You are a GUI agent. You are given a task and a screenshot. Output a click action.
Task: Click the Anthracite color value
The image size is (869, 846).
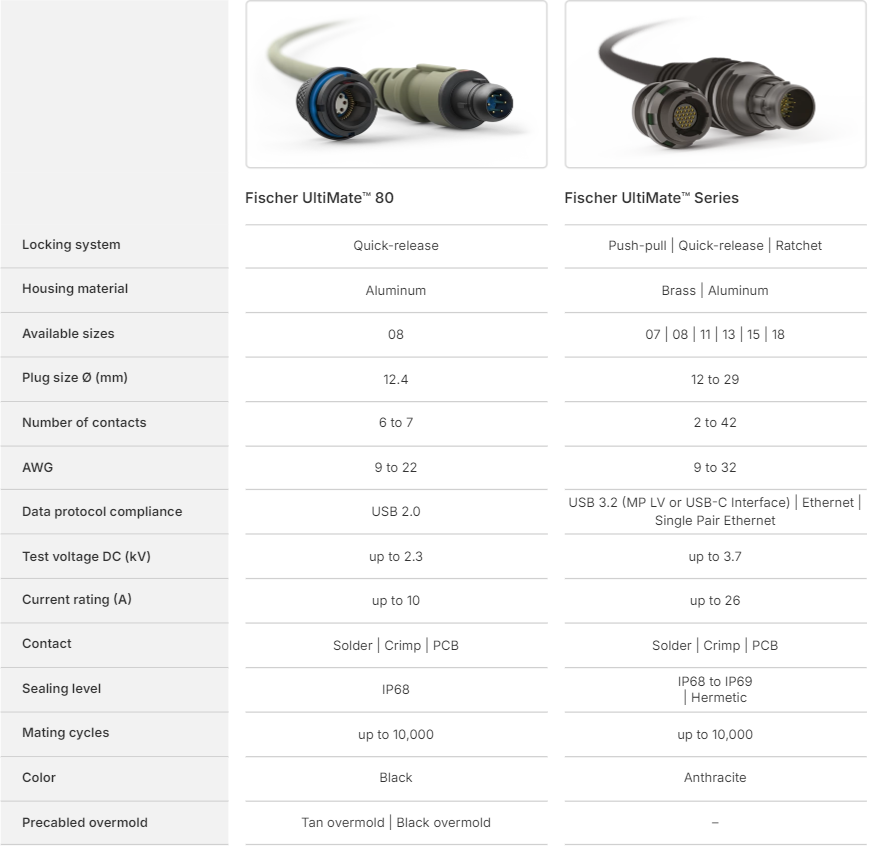(715, 778)
